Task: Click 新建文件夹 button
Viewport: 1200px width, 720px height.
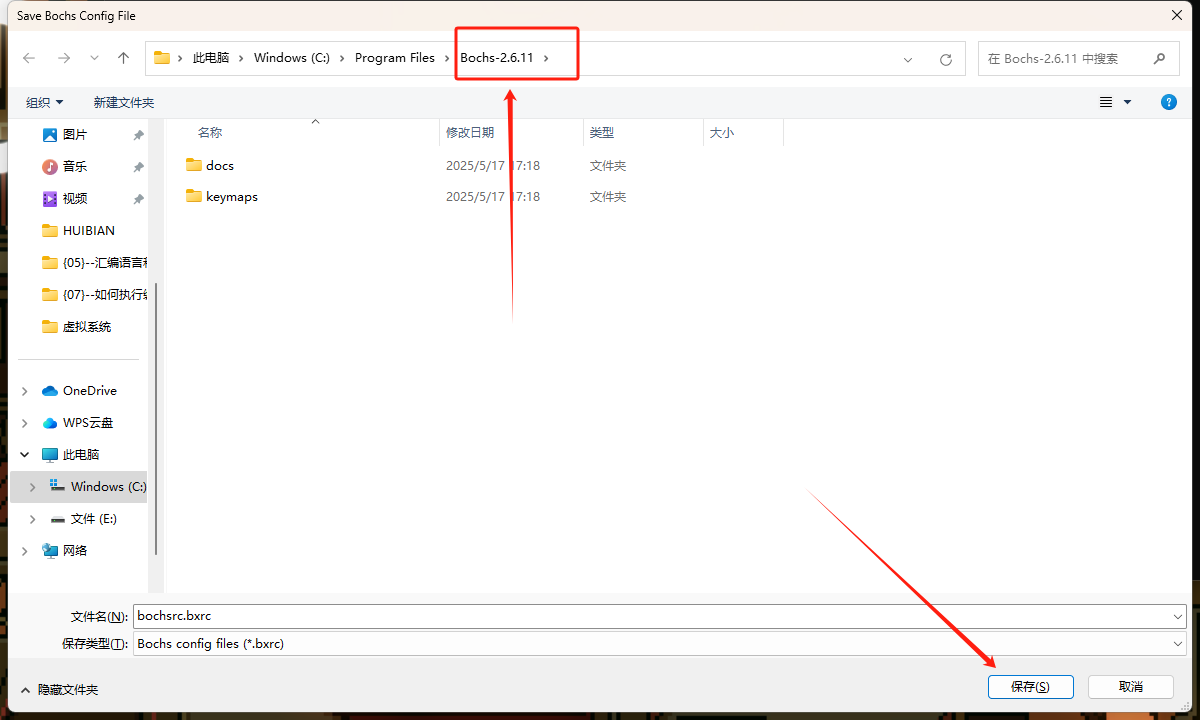Action: click(124, 102)
